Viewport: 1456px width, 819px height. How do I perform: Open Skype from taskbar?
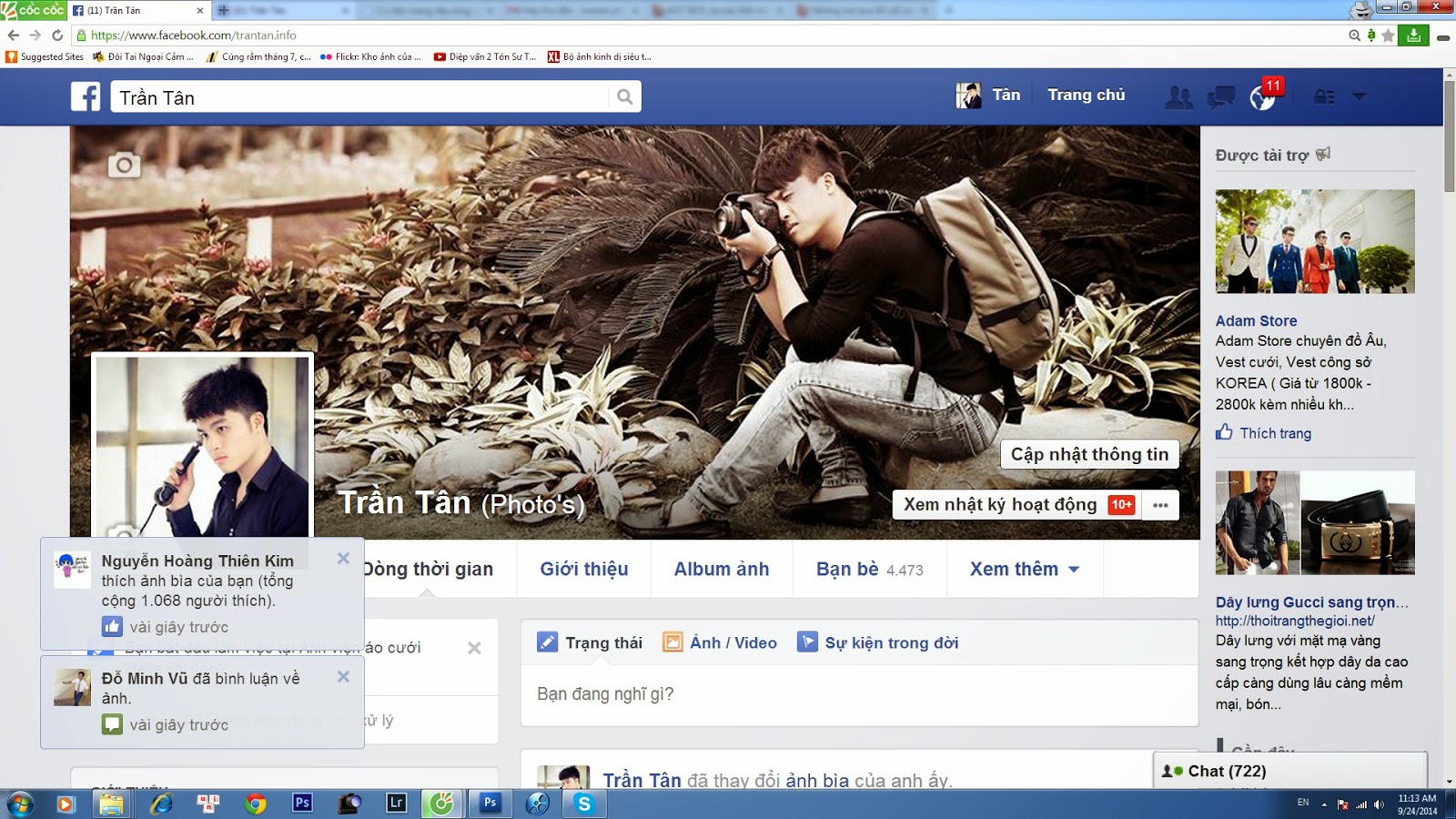584,804
